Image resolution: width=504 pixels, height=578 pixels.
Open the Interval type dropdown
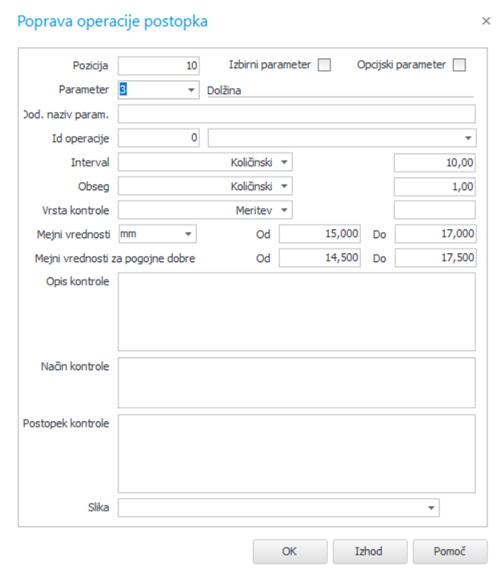coord(284,162)
